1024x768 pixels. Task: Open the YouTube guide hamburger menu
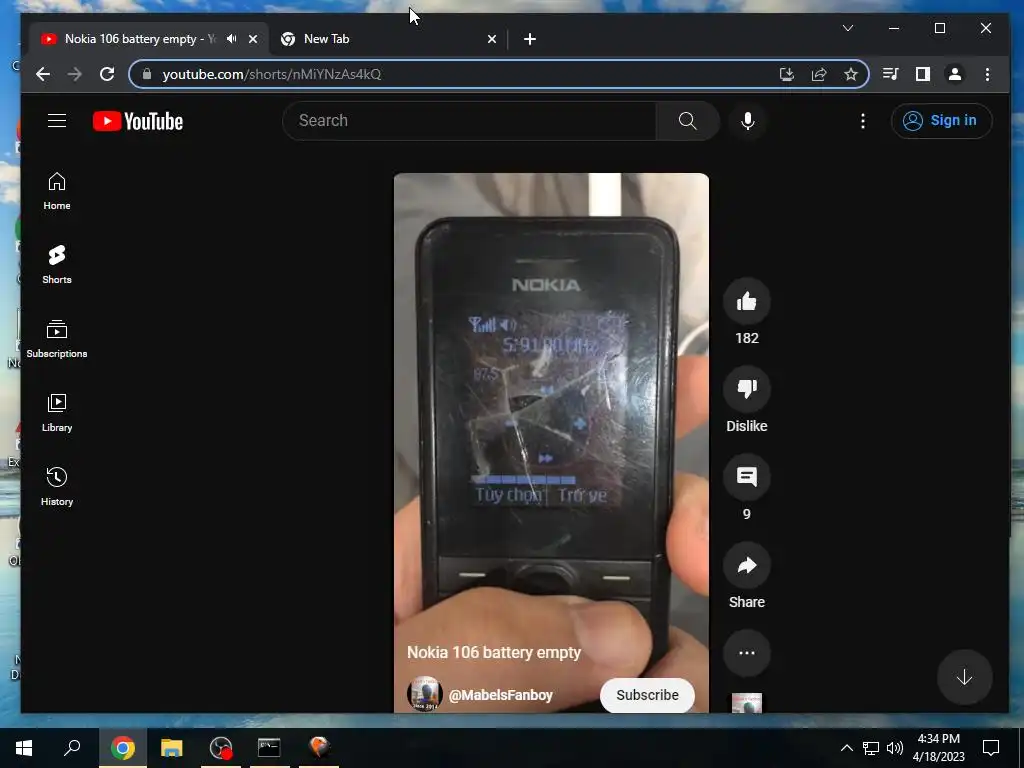(x=57, y=121)
